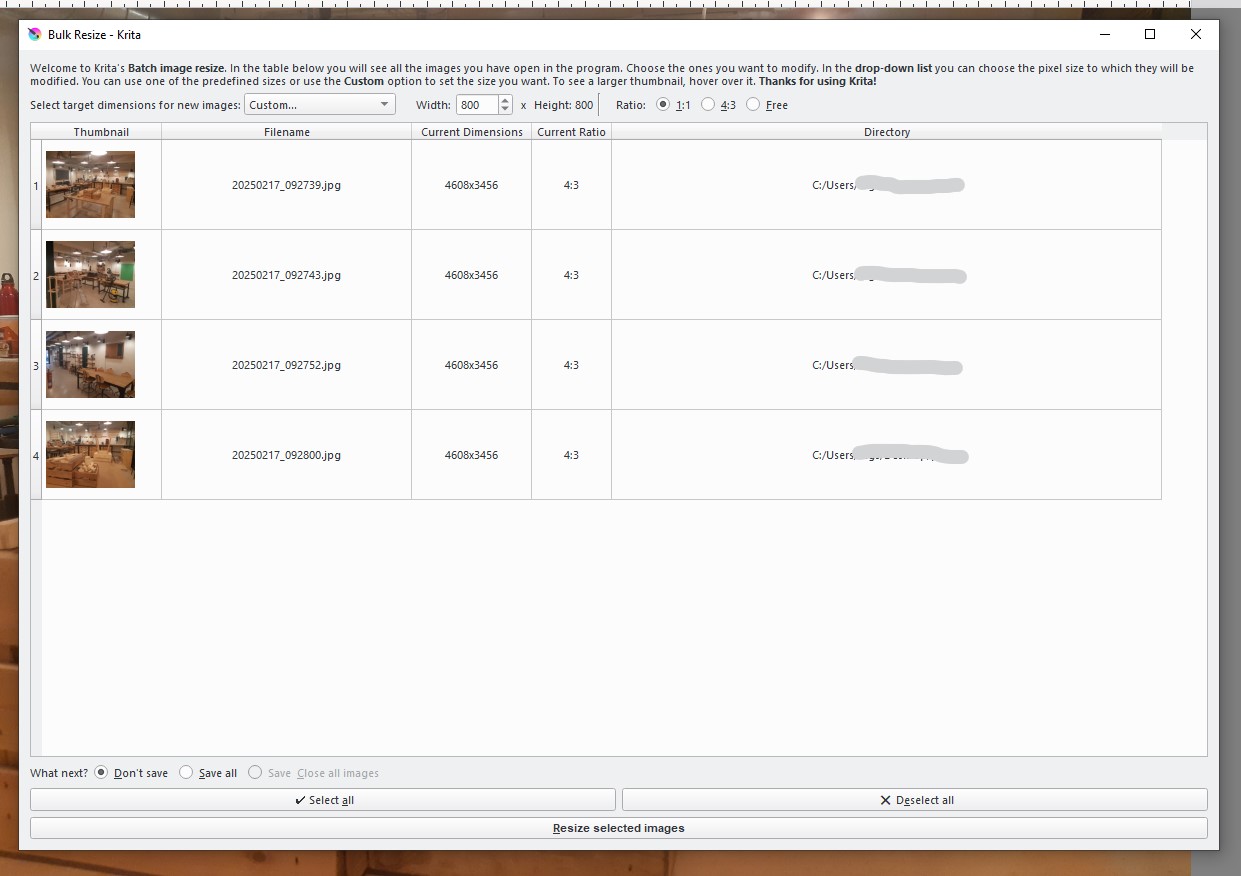Click ratio cell of 20250217_092739.jpg row
The image size is (1241, 876).
571,185
